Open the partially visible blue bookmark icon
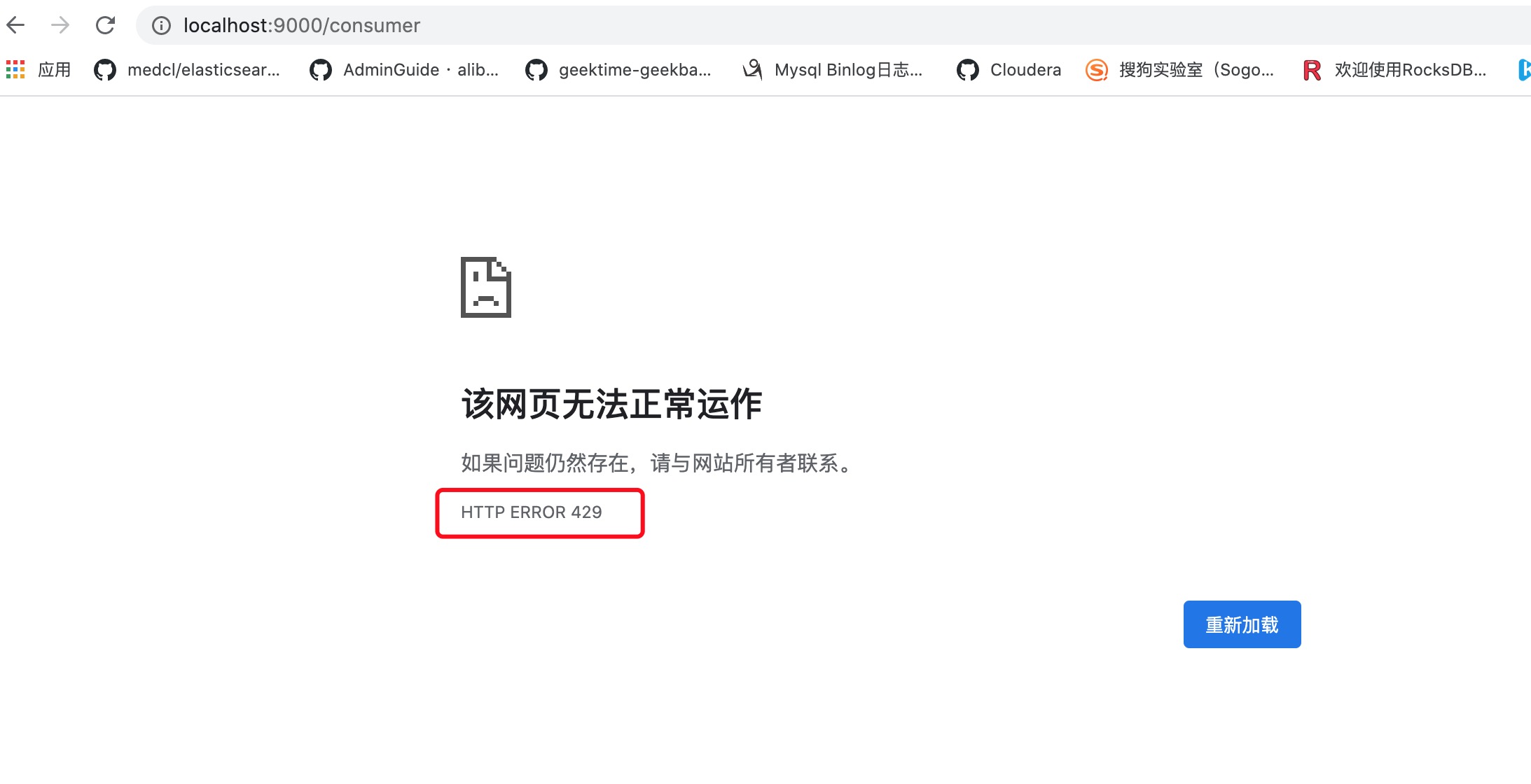Image resolution: width=1531 pixels, height=784 pixels. (1524, 69)
